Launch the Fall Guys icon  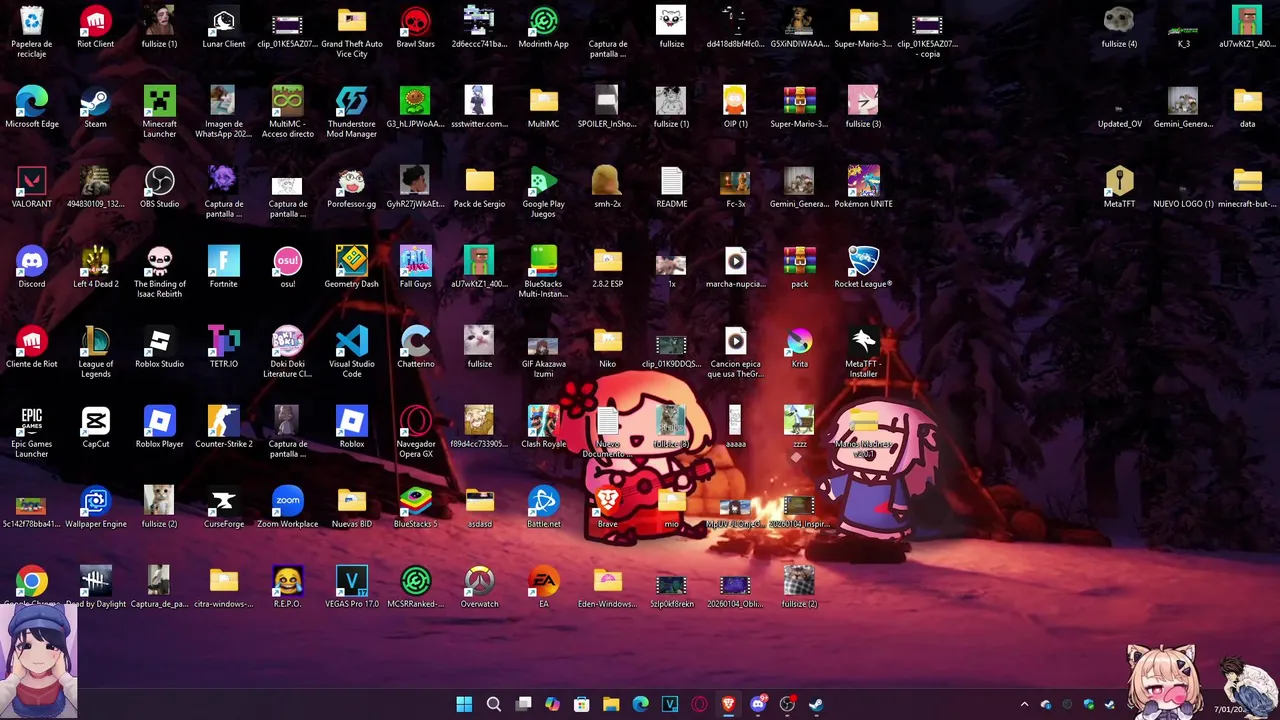416,262
